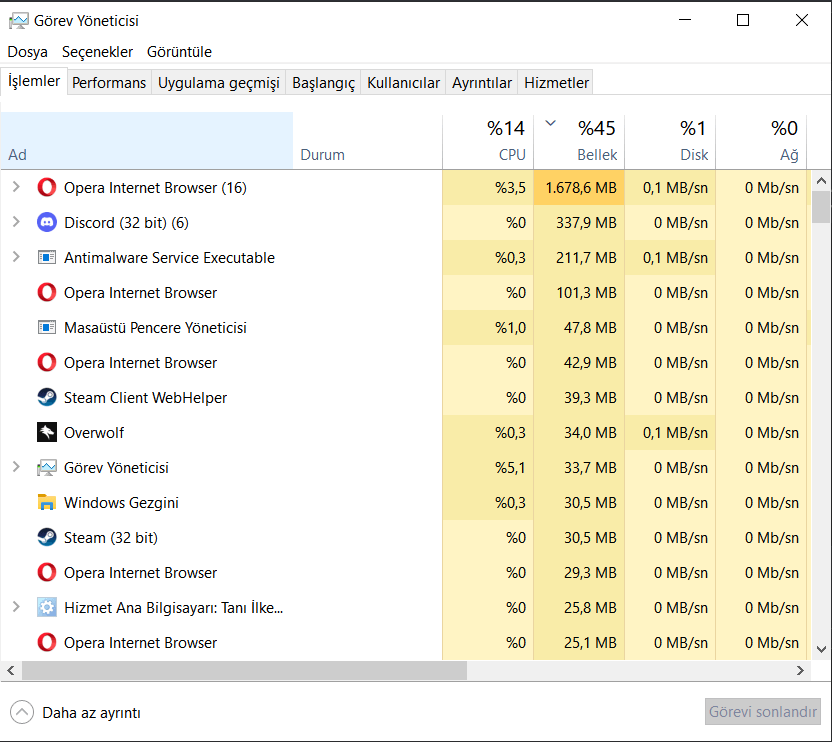Click the Opera icon in the 101,3 MB row
This screenshot has width=832, height=742.
47,292
